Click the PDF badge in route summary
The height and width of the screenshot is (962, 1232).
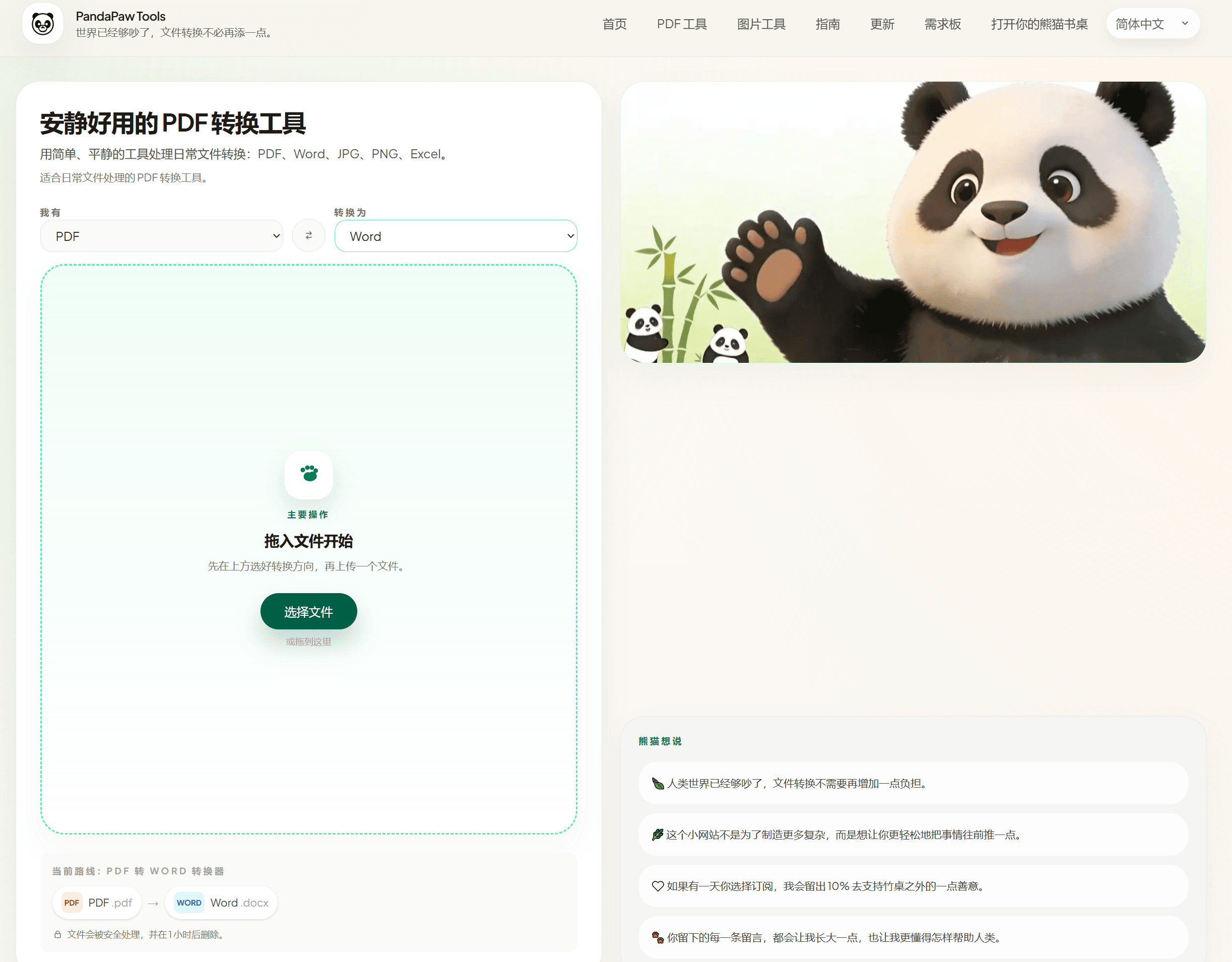(x=72, y=903)
